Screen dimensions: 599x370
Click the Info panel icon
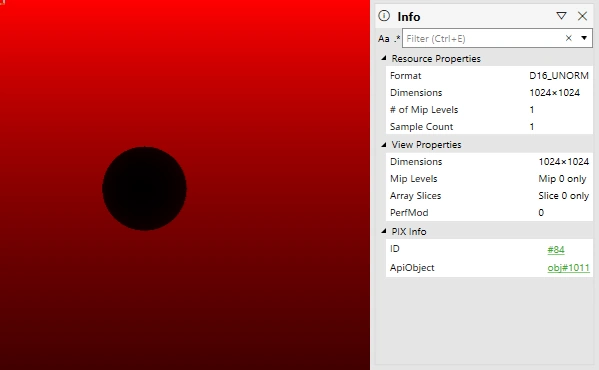tap(384, 16)
